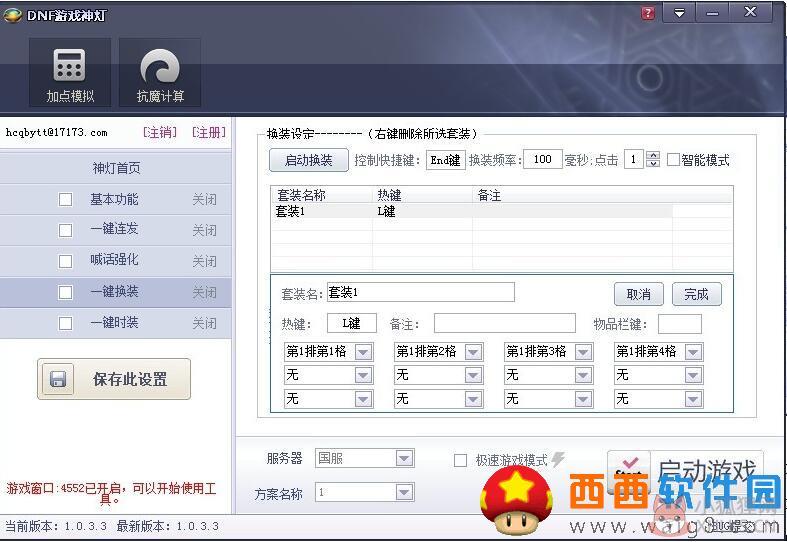Viewport: 787px width, 542px height.
Task: Click the 启动游戏 button
Action: click(x=685, y=472)
